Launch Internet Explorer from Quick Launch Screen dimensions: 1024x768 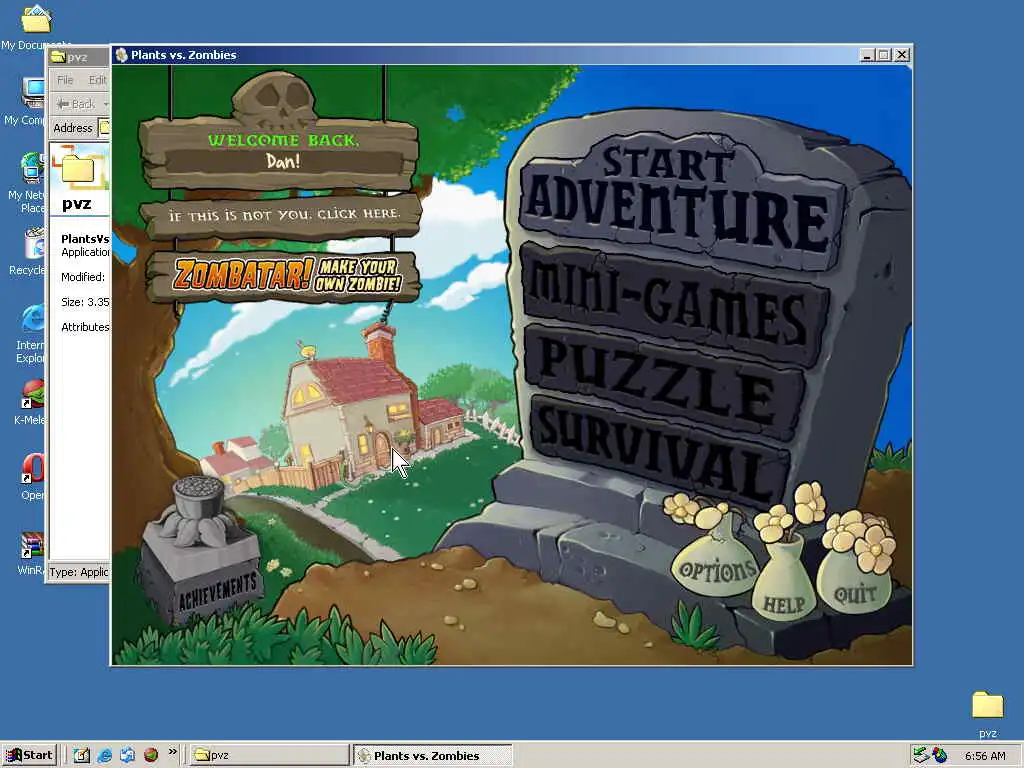104,755
